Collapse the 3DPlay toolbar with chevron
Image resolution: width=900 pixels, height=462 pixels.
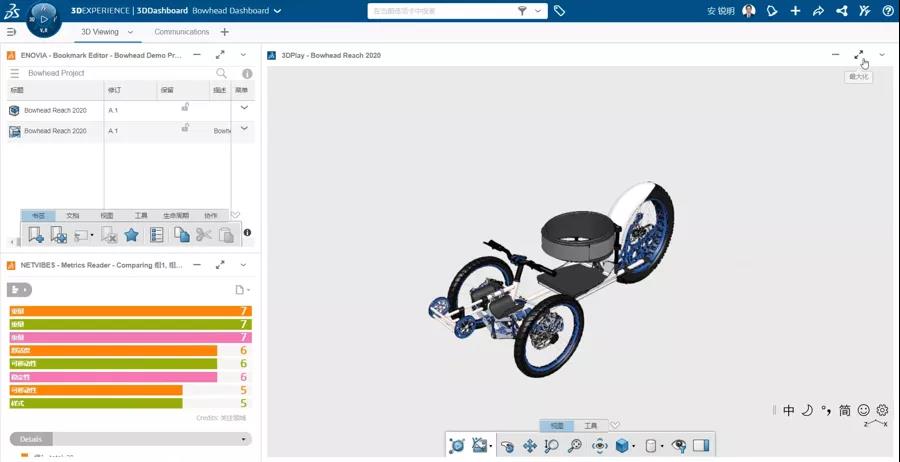click(x=615, y=425)
